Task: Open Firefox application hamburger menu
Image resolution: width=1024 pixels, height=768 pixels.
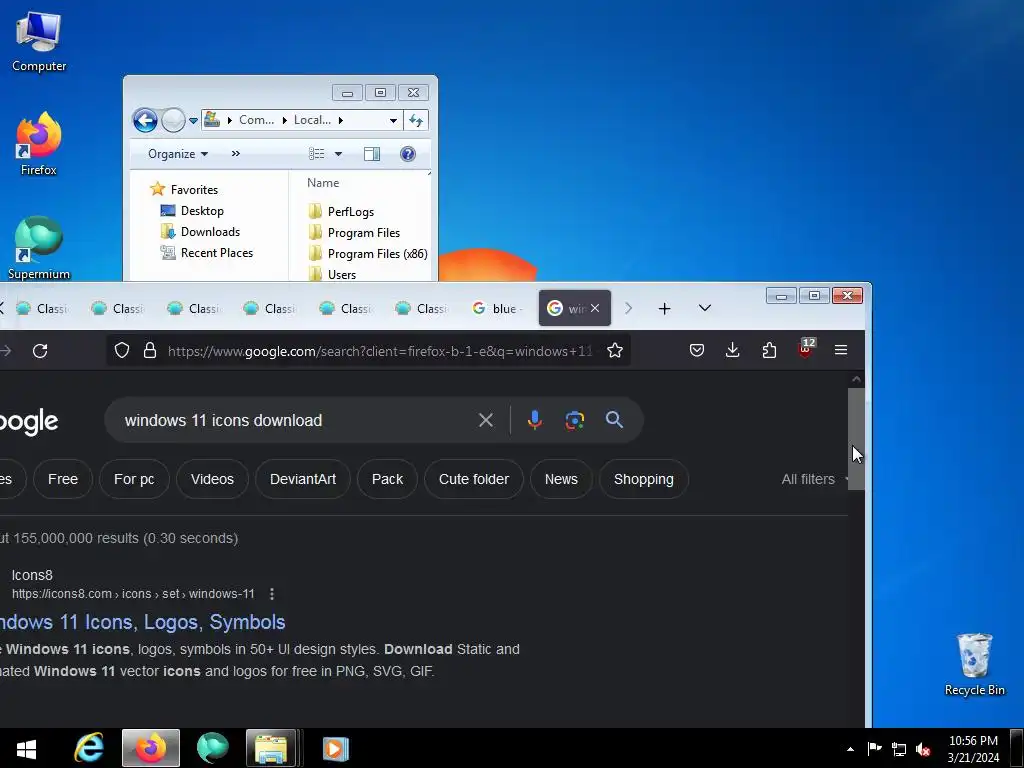Action: (841, 351)
